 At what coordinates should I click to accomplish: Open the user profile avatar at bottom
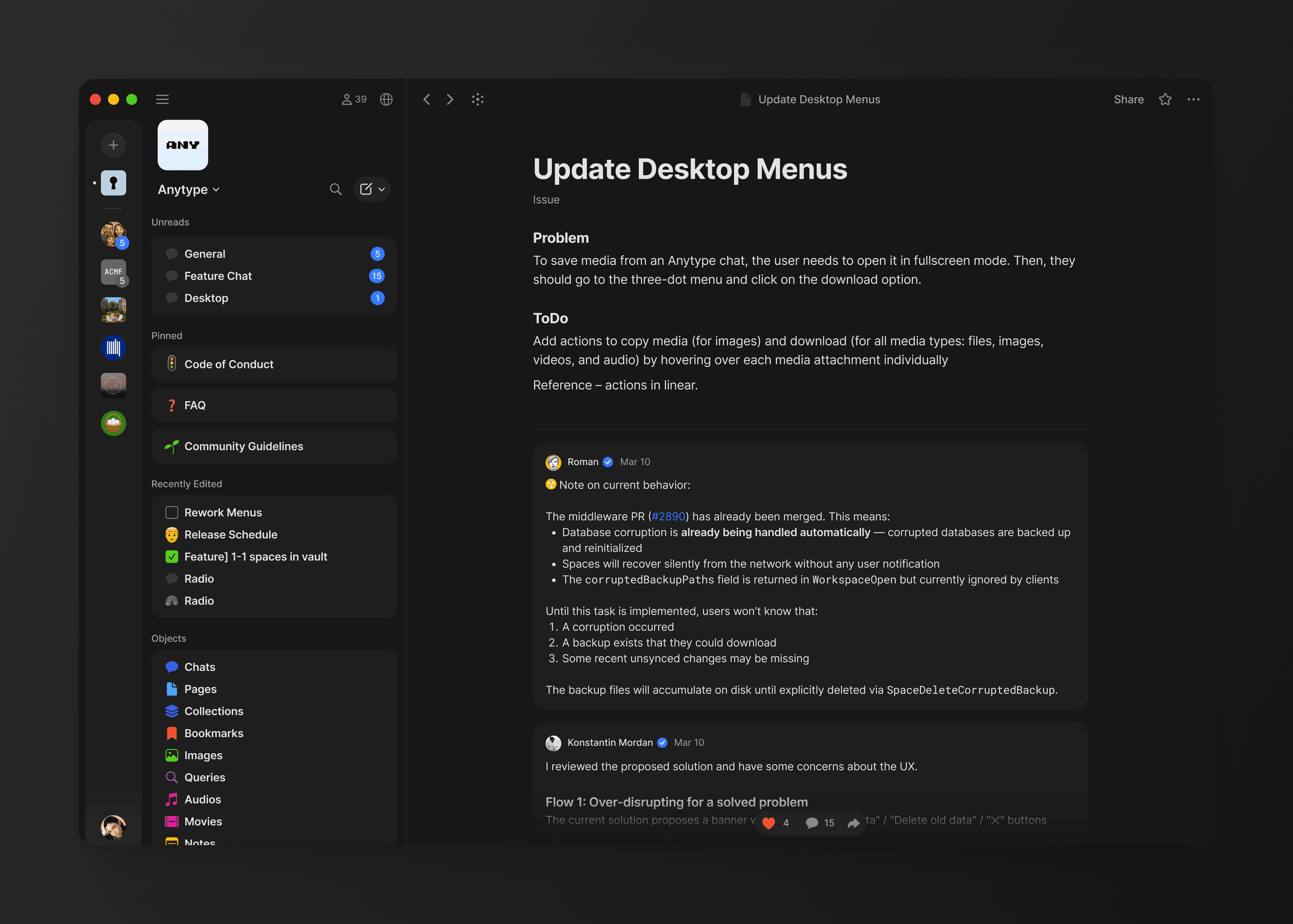pyautogui.click(x=113, y=827)
